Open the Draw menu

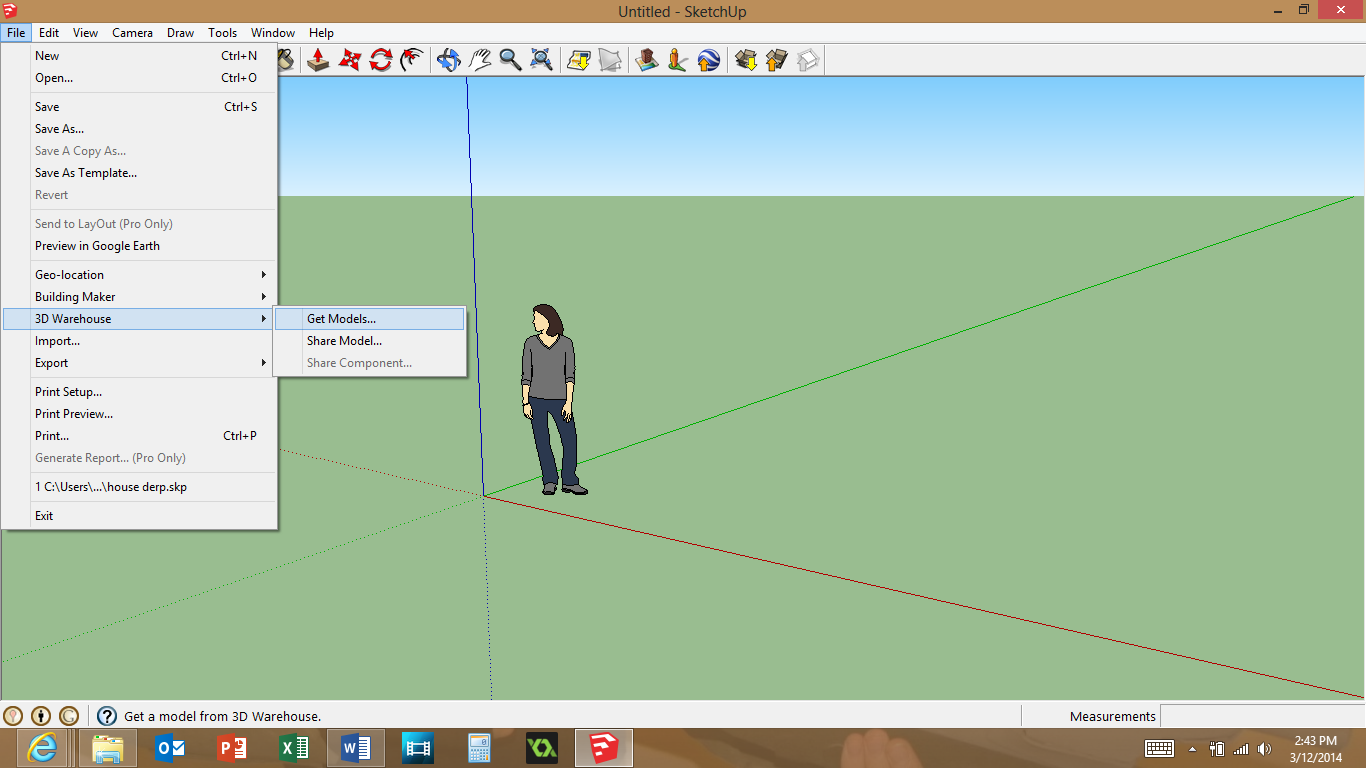(x=181, y=33)
